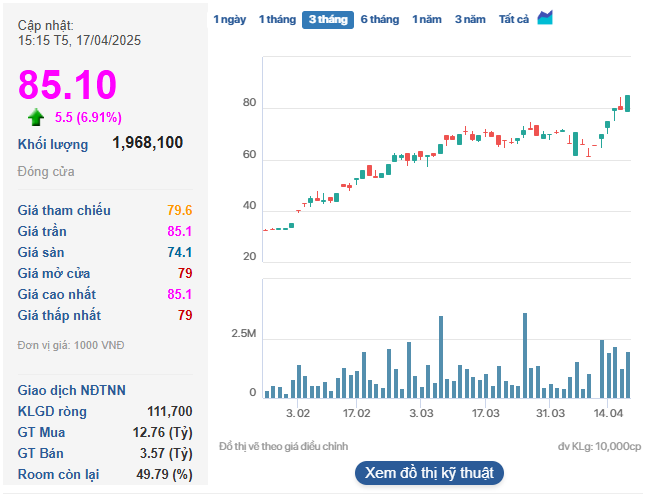Screen dimensions: 667x496
Task: Click the green up arrow price indicator
Action: tap(36, 117)
